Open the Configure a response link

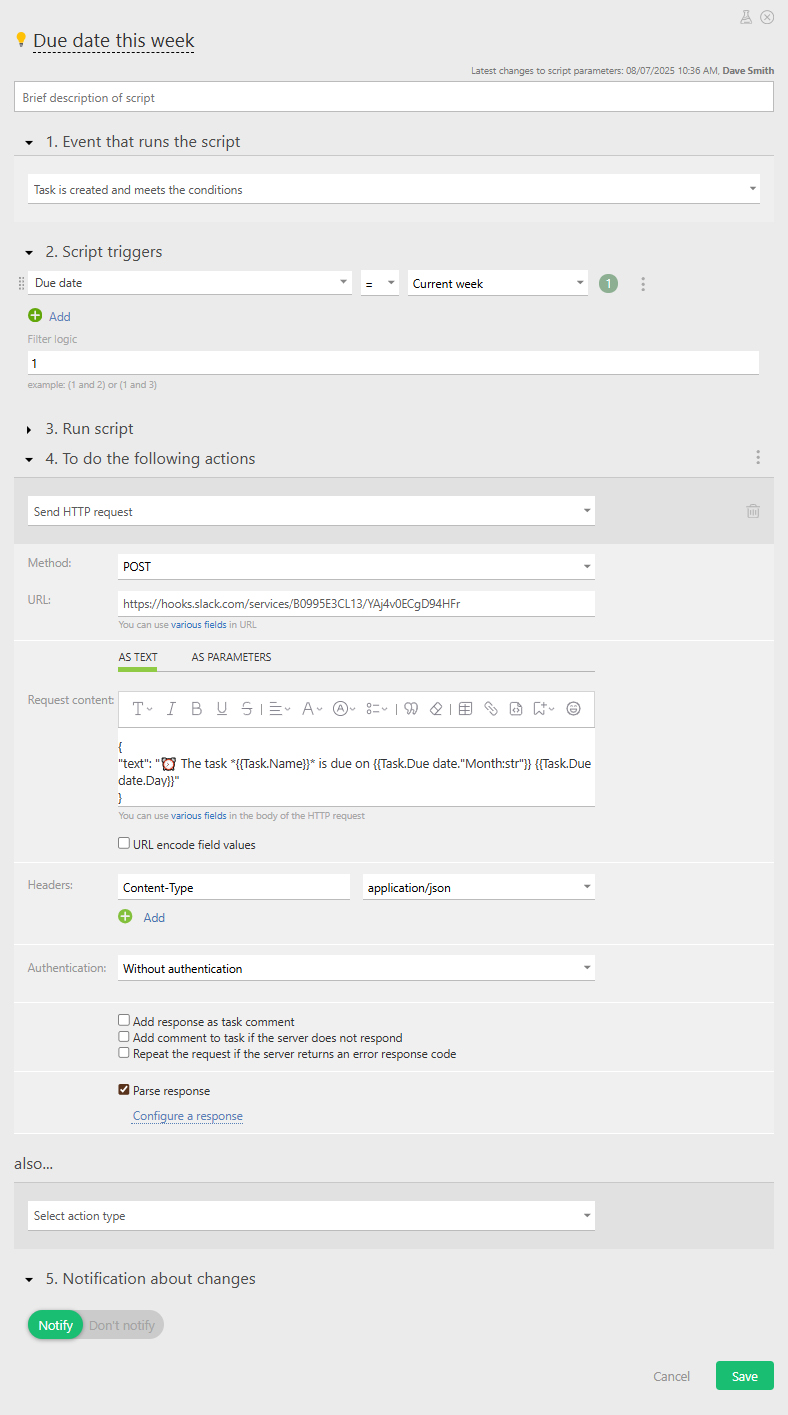[x=187, y=1116]
